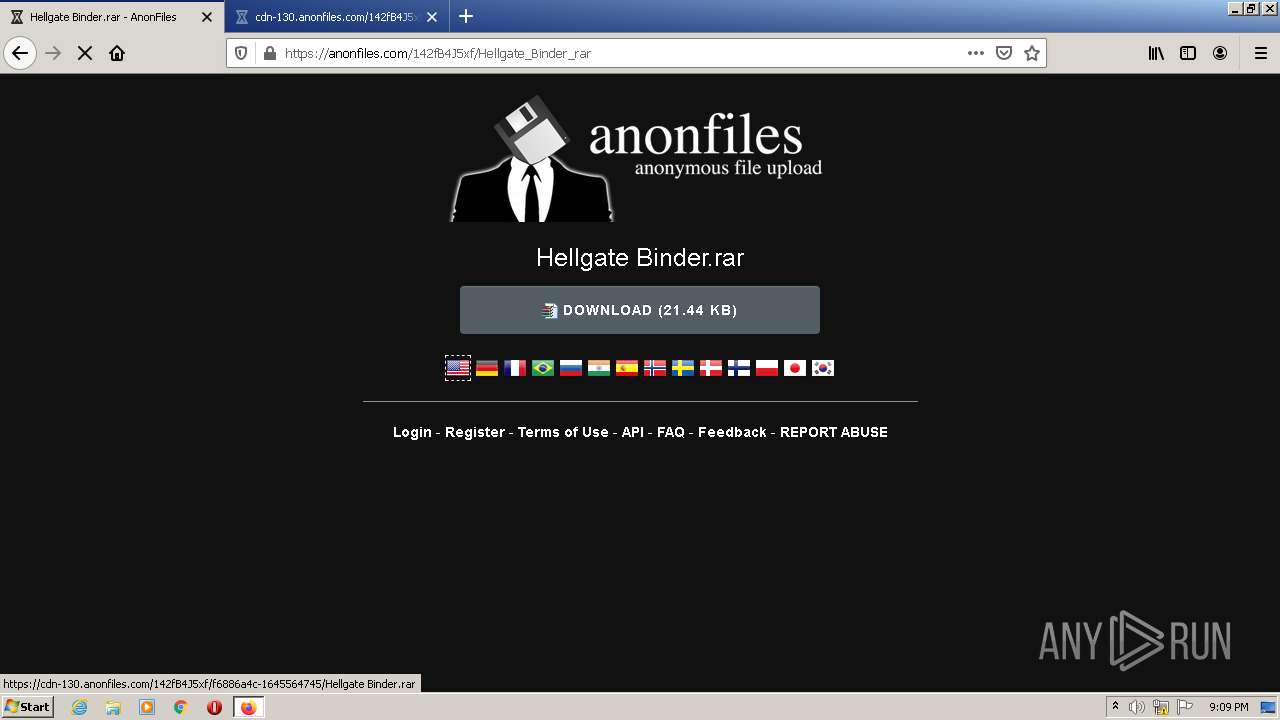Select the South Korean flag language
Image resolution: width=1280 pixels, height=720 pixels.
[823, 368]
